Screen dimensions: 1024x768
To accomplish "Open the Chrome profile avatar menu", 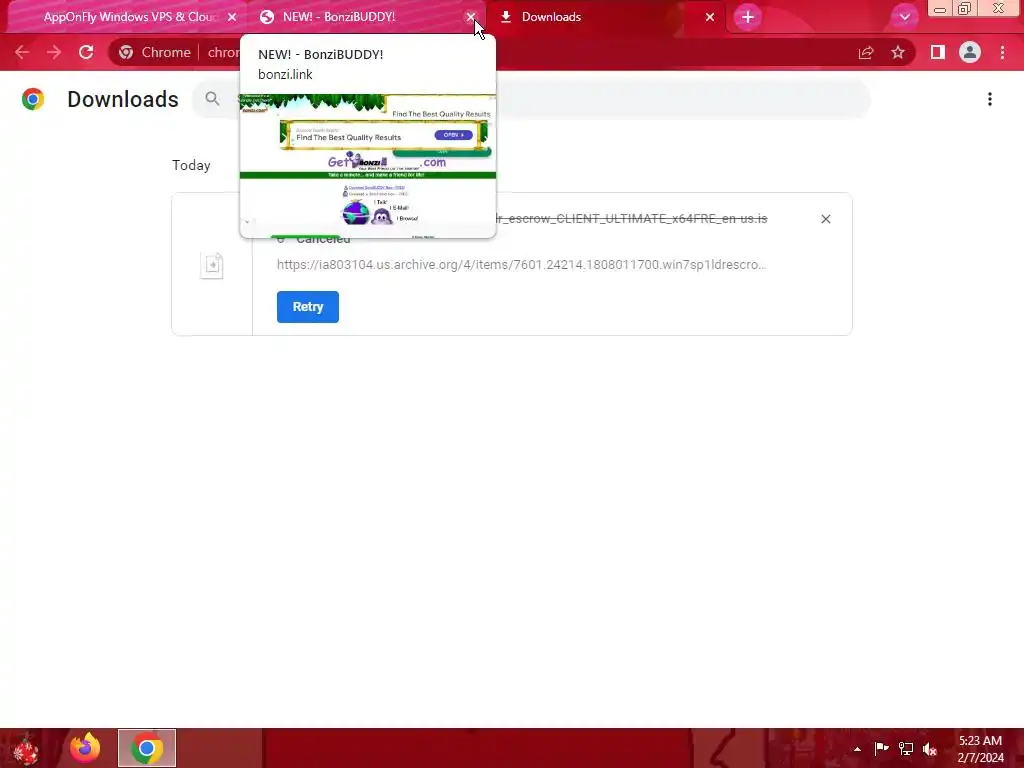I will click(970, 52).
